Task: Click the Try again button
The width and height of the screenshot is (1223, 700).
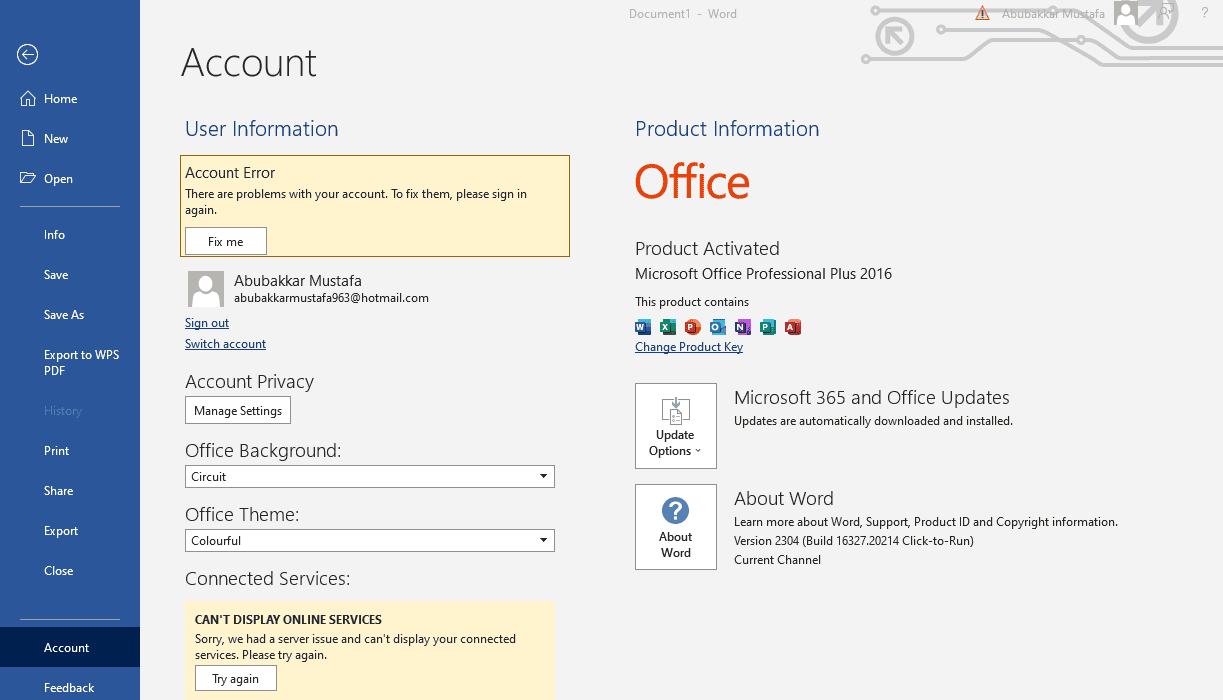Action: click(x=236, y=679)
